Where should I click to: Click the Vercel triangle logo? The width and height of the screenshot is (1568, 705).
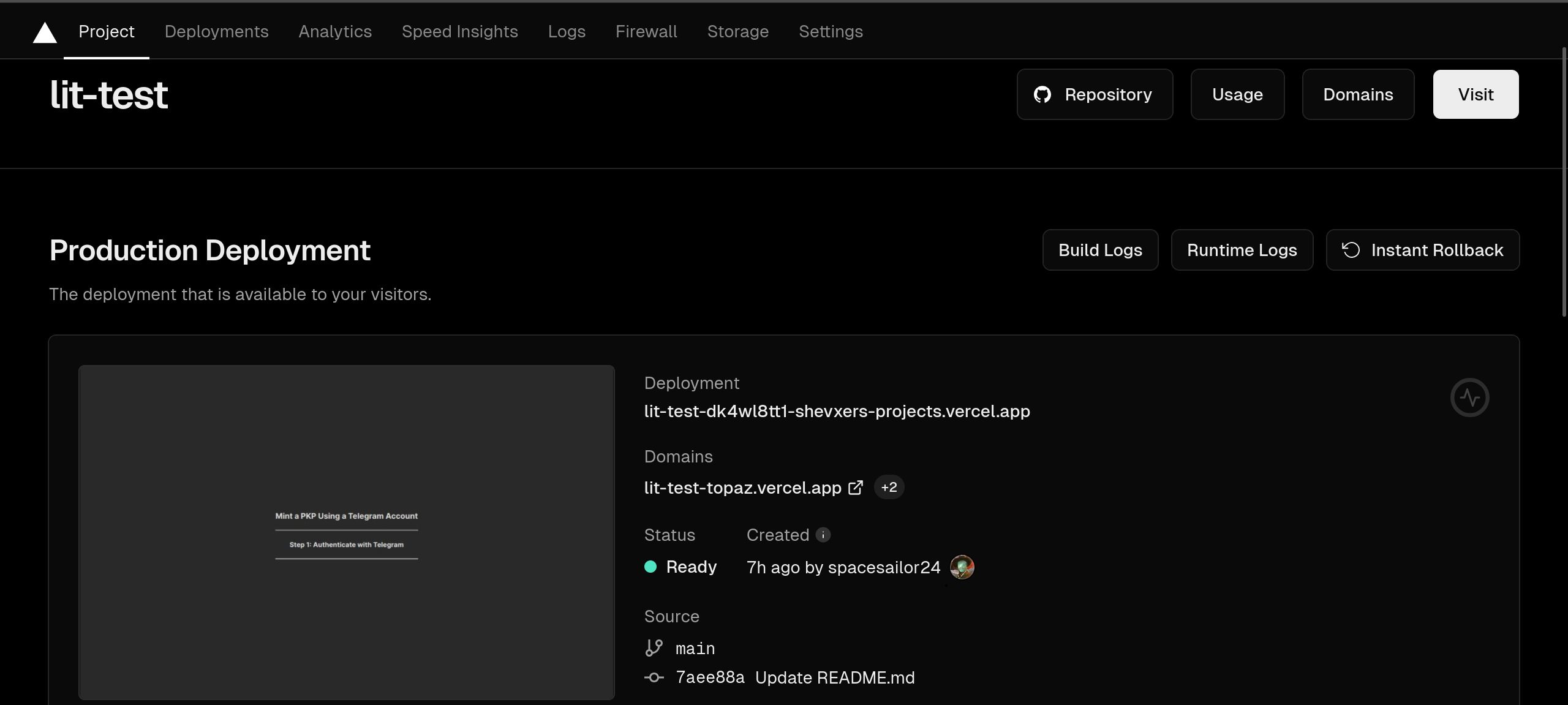click(x=45, y=32)
